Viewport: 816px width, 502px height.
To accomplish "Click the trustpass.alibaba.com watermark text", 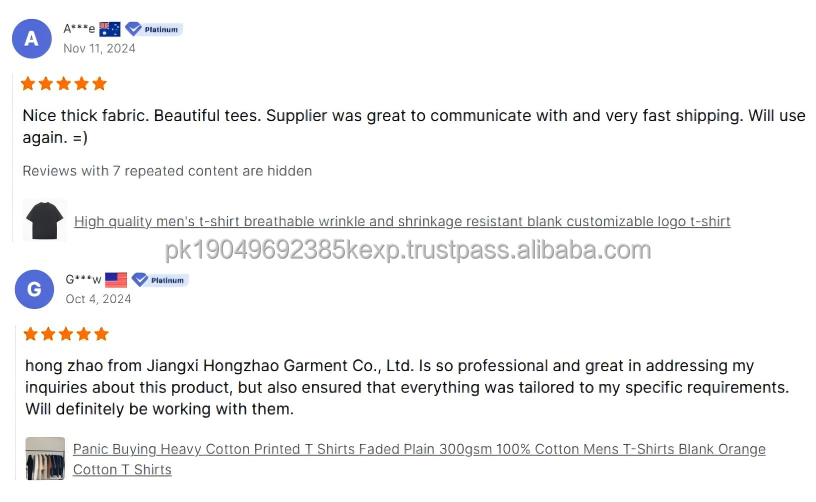I will [x=407, y=250].
